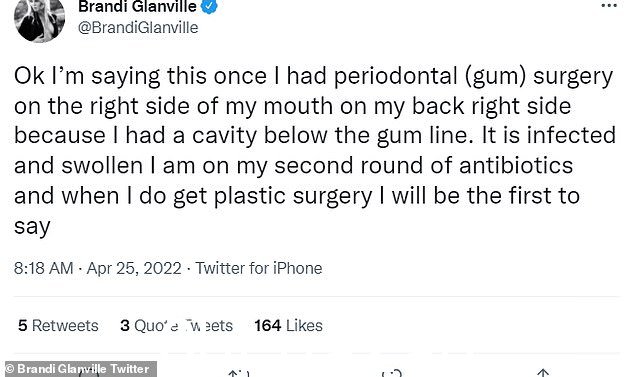Click the last word 'say' of the tweet
Screen dimensions: 634x377
[x=32, y=227]
